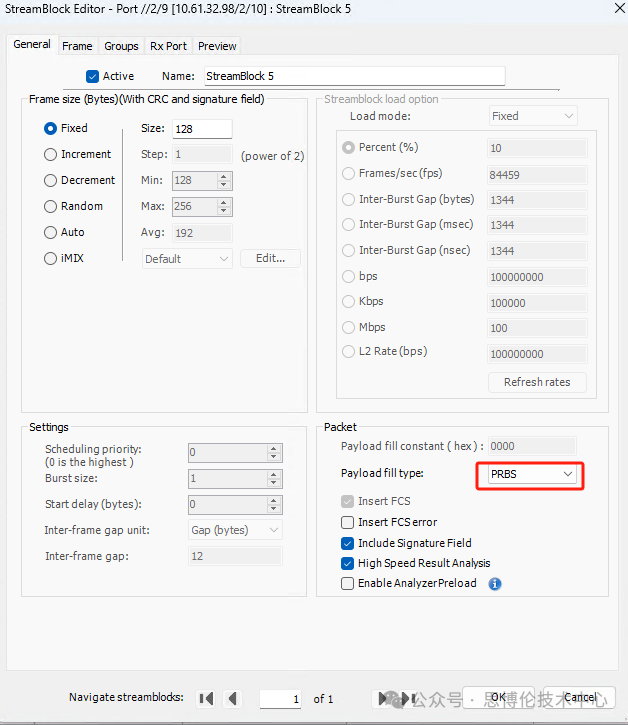Go to first streamblock navigation arrow
The image size is (628, 725).
tap(206, 698)
